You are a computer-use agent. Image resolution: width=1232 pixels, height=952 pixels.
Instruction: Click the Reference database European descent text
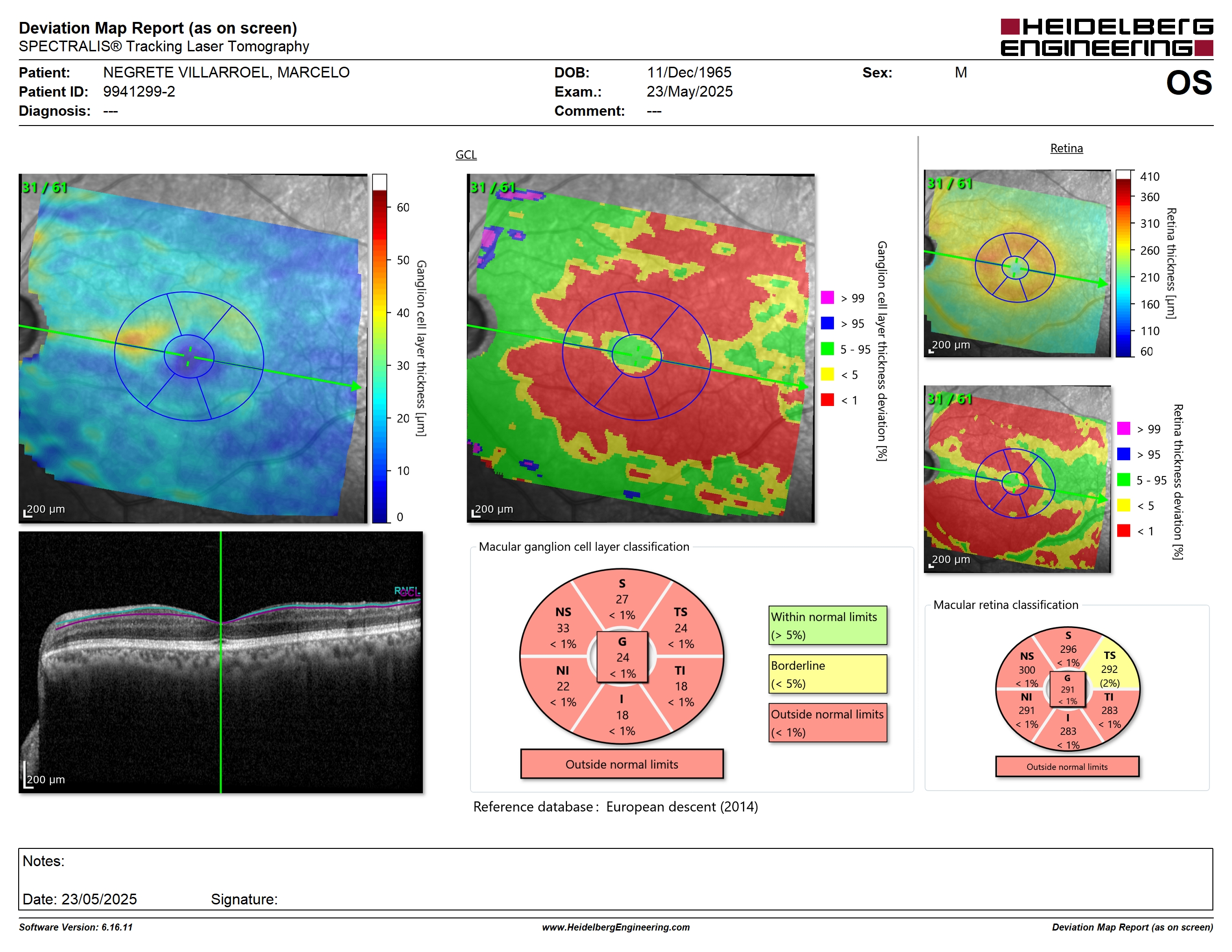point(616,807)
